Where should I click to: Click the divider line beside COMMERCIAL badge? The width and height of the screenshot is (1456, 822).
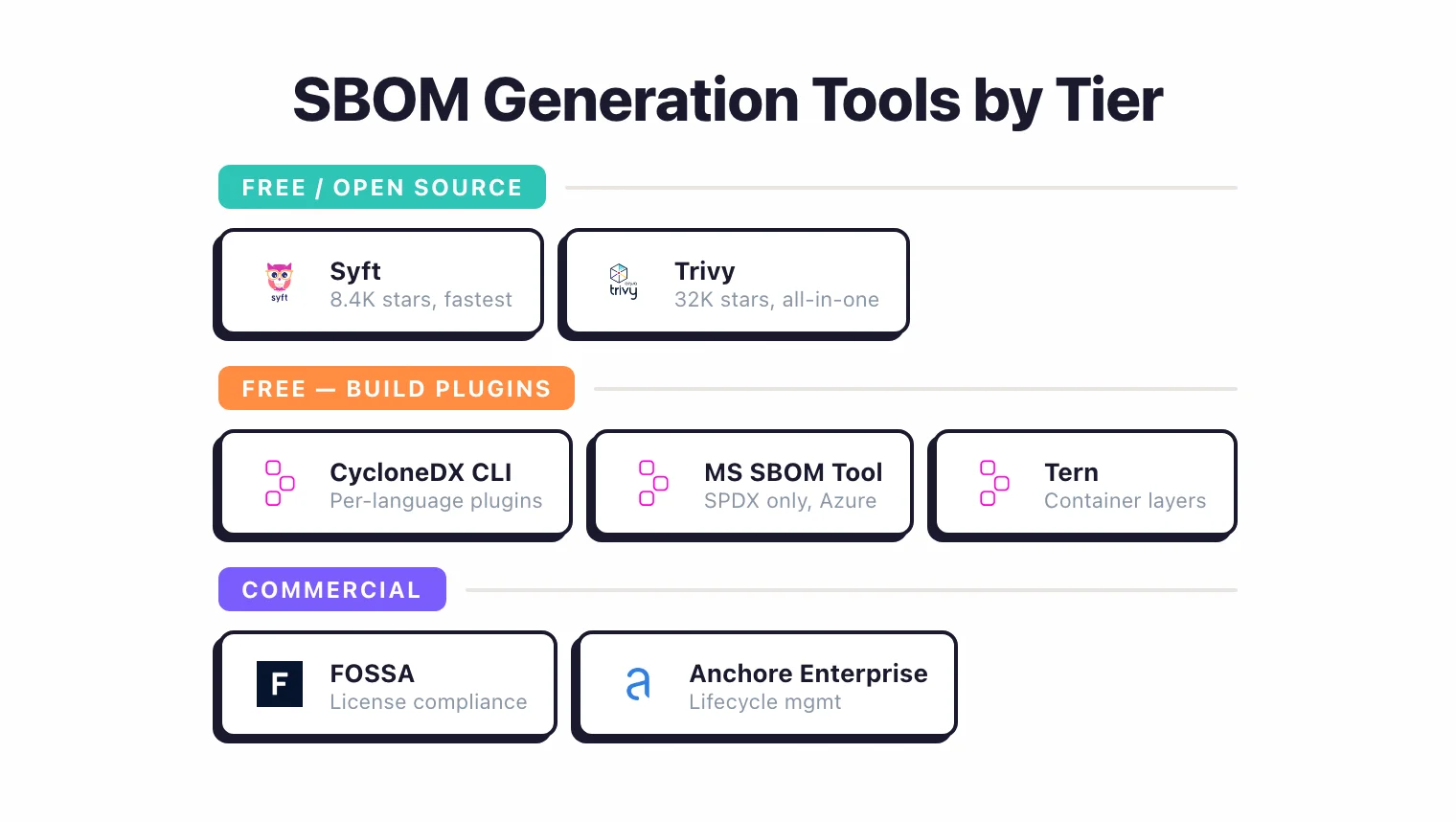pos(853,589)
